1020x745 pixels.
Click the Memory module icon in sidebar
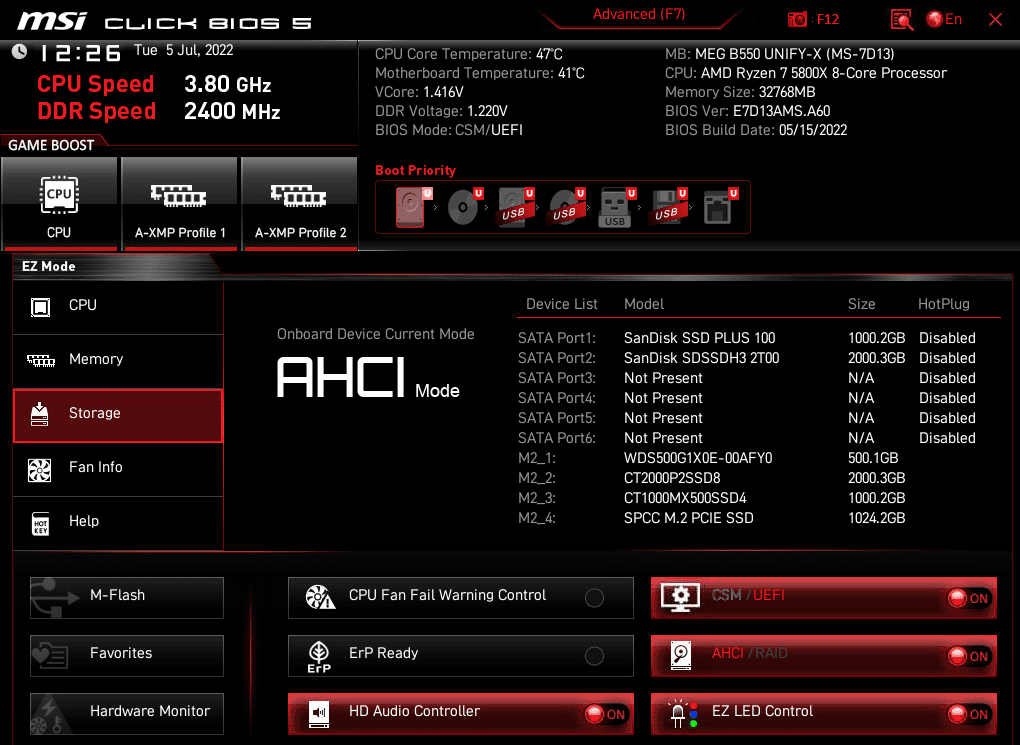tap(40, 360)
